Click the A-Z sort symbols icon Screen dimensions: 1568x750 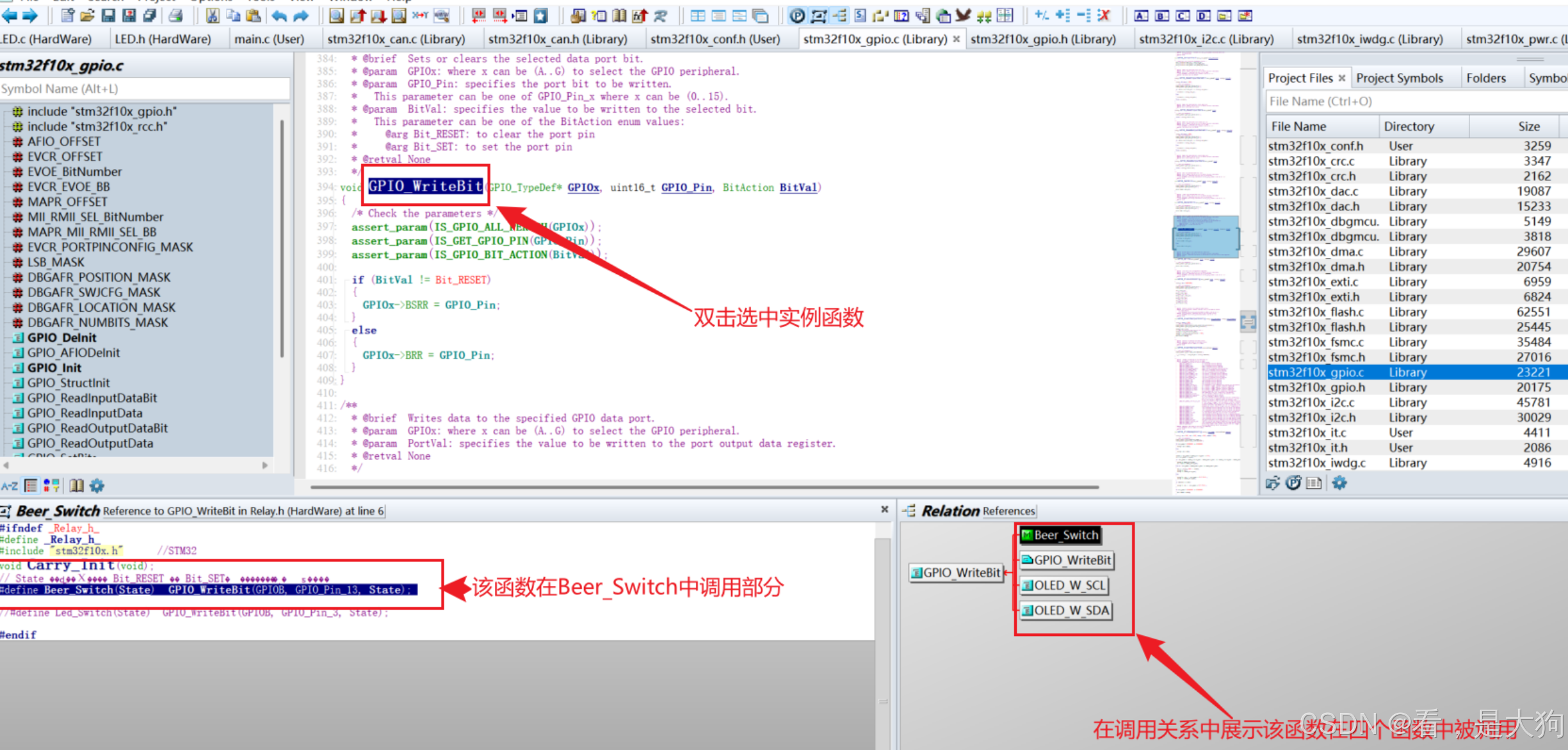[x=9, y=486]
